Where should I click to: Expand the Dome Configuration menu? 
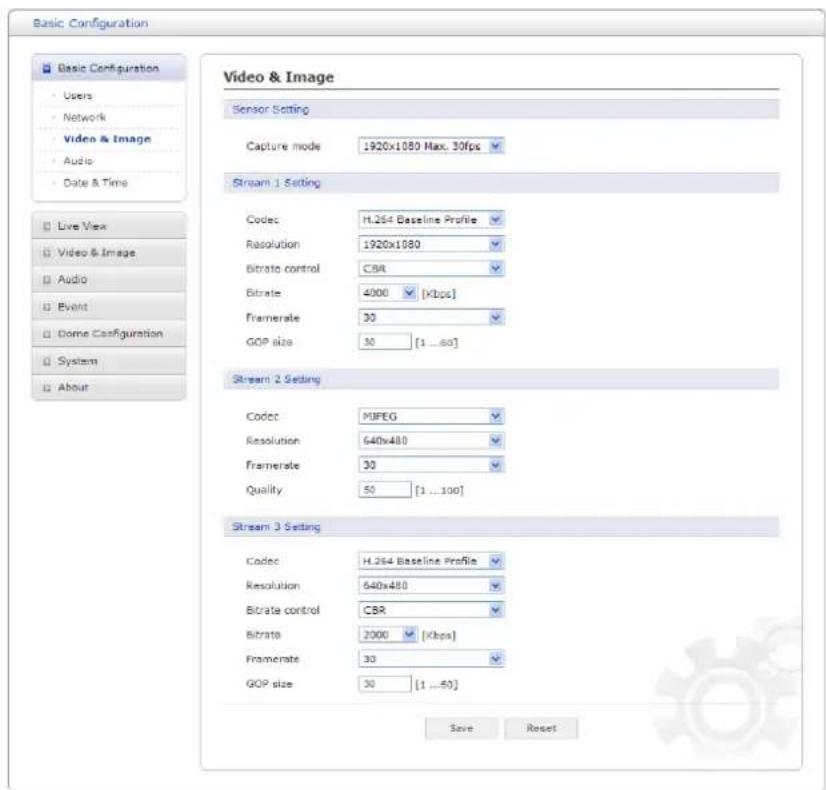pyautogui.click(x=109, y=334)
